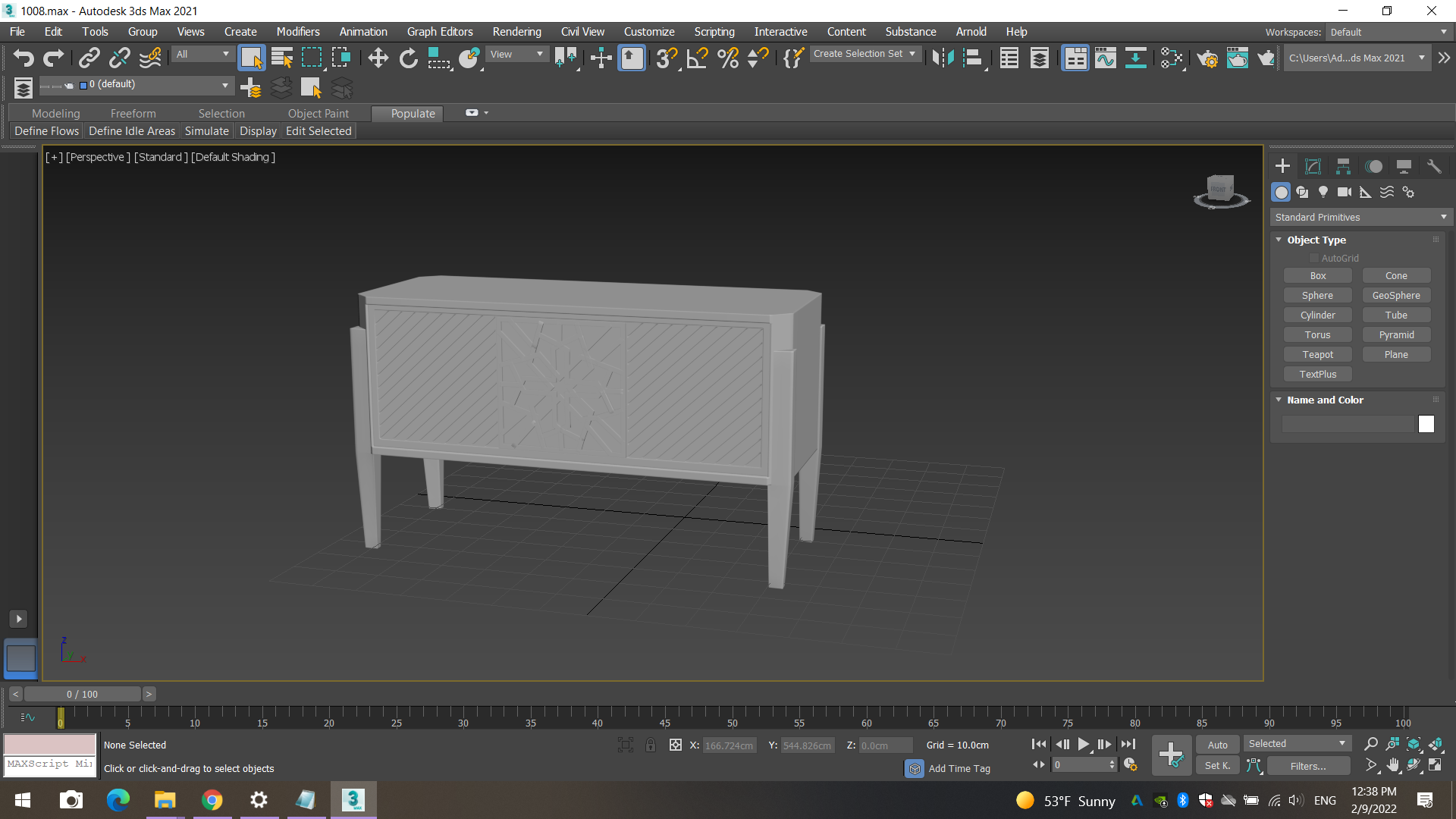Toggle the Selection Lock padlock
Image resolution: width=1456 pixels, height=819 pixels.
coord(651,745)
